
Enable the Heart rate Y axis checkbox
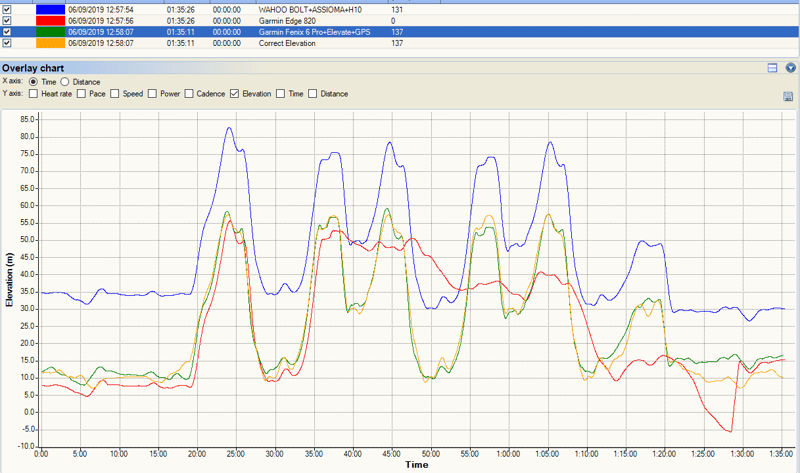[34, 94]
